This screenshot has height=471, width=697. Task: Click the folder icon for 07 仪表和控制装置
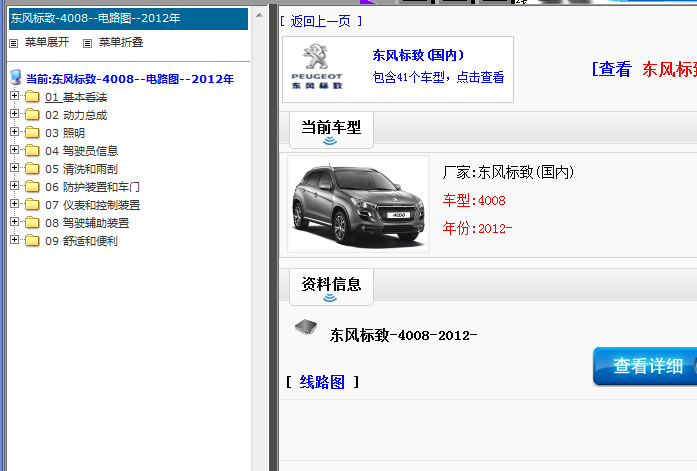[32, 204]
